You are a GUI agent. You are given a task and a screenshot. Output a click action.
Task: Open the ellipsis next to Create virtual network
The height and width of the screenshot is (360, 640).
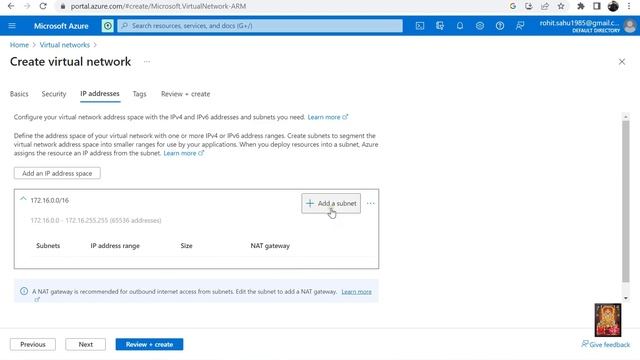click(147, 62)
